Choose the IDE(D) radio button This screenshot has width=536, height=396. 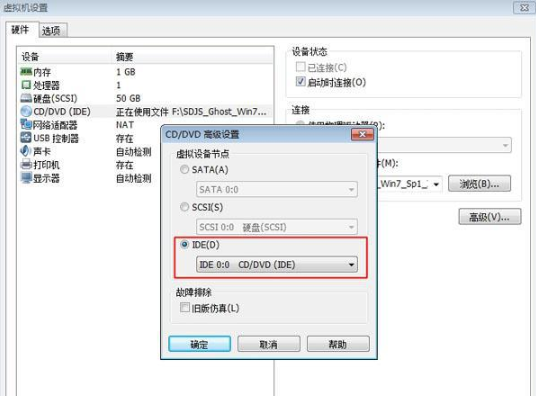click(184, 244)
